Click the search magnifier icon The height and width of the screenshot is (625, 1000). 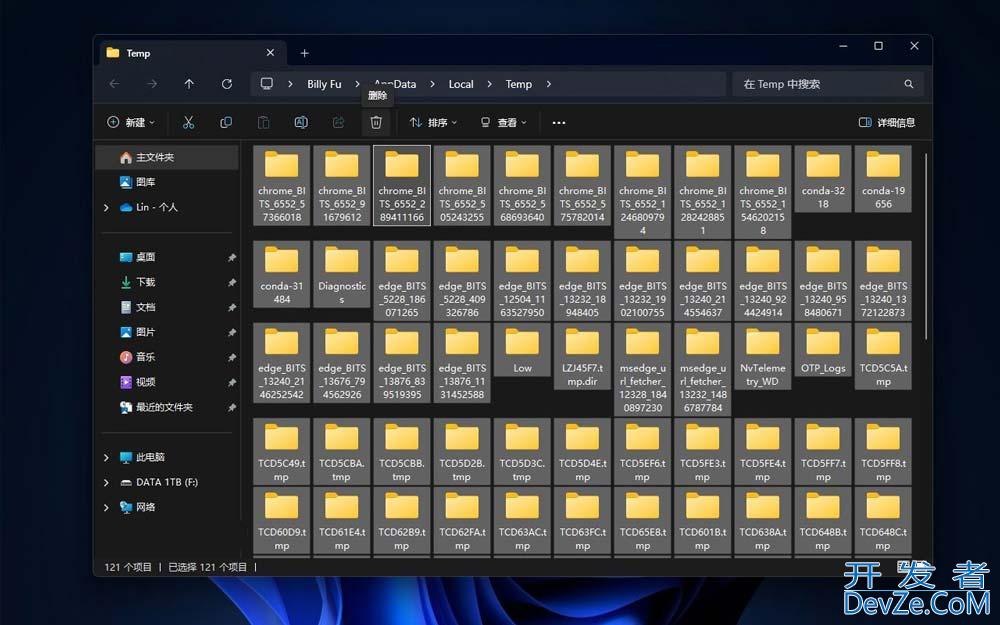(x=909, y=84)
